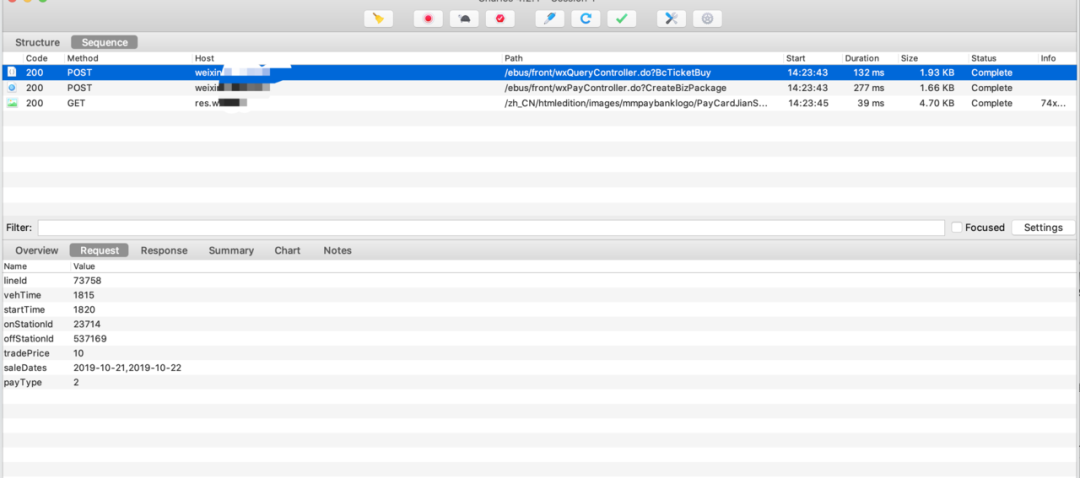Select the wxQueryController.do?BcTicketBuy request
Image resolution: width=1080 pixels, height=478 pixels.
(540, 72)
